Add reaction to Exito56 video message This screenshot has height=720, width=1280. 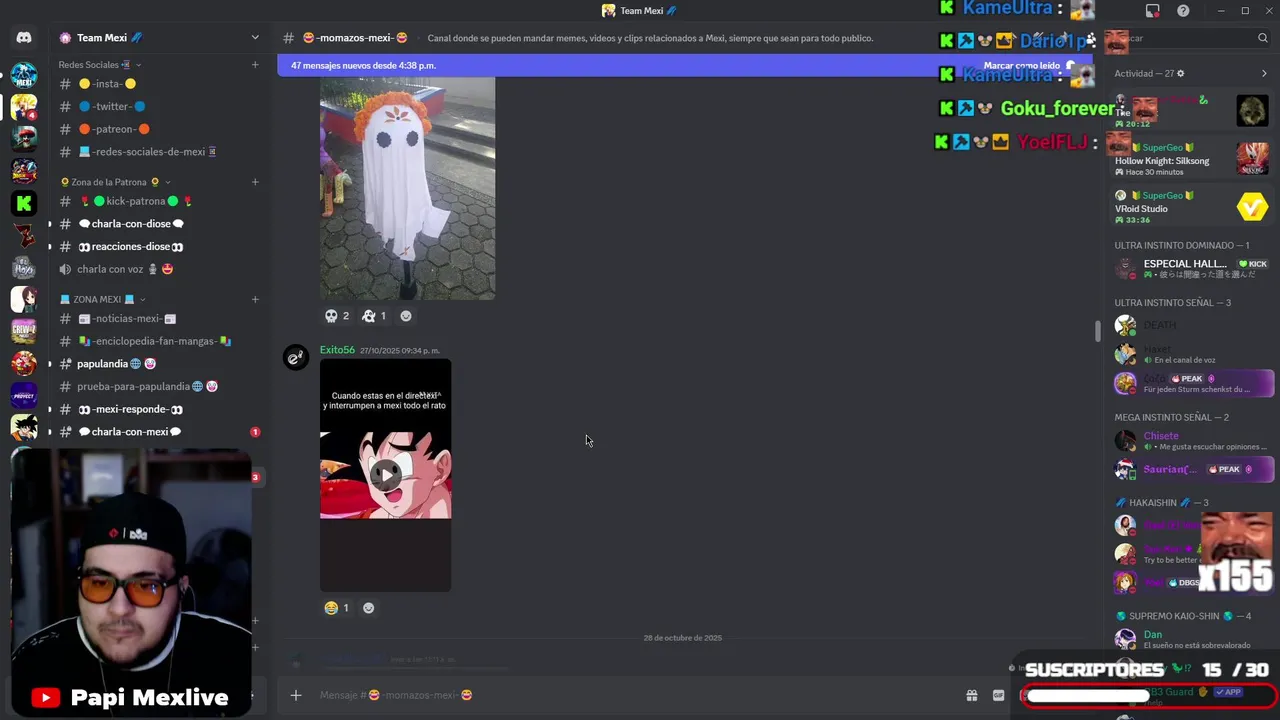point(369,608)
